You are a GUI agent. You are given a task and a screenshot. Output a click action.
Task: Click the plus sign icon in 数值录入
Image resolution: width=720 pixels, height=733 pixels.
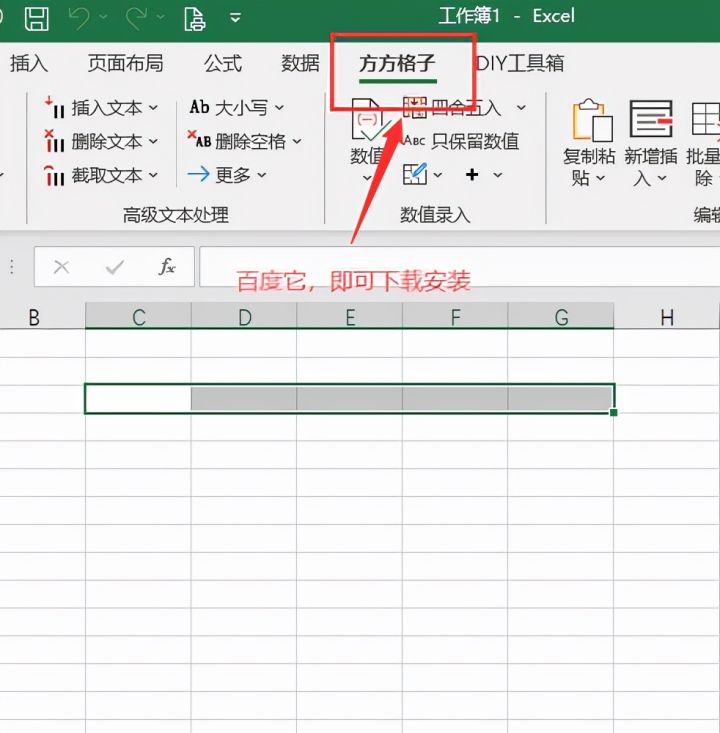pos(472,174)
